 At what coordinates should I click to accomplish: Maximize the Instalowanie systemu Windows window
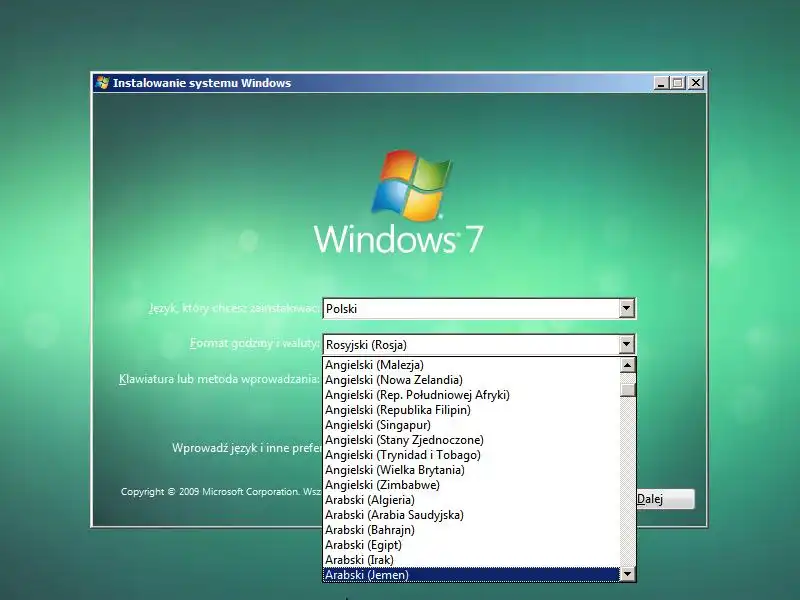(x=678, y=83)
